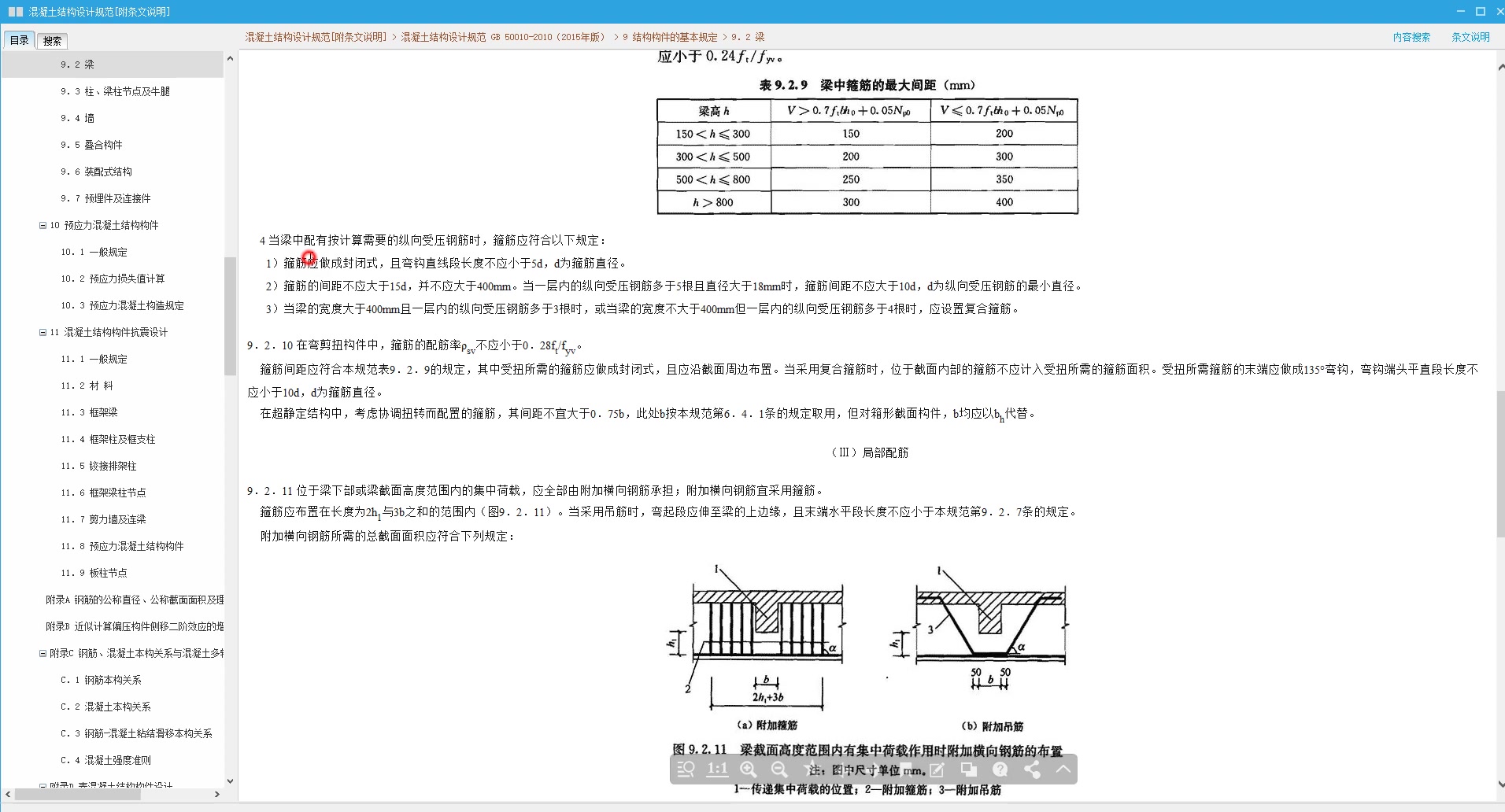Open '9.6 装配式结构' section
Image resolution: width=1505 pixels, height=812 pixels.
(x=96, y=172)
